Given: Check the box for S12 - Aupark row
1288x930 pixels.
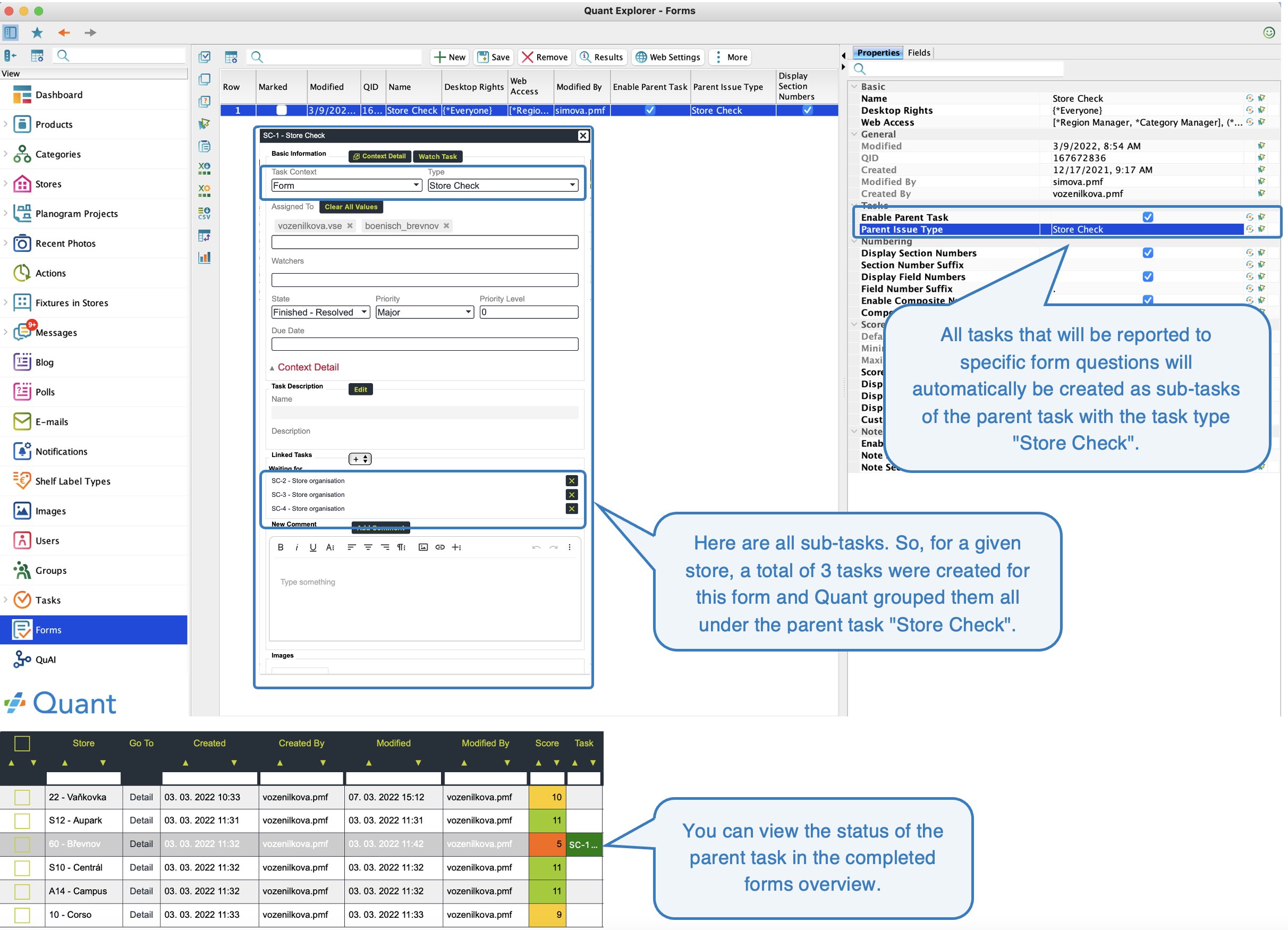Looking at the screenshot, I should (22, 821).
